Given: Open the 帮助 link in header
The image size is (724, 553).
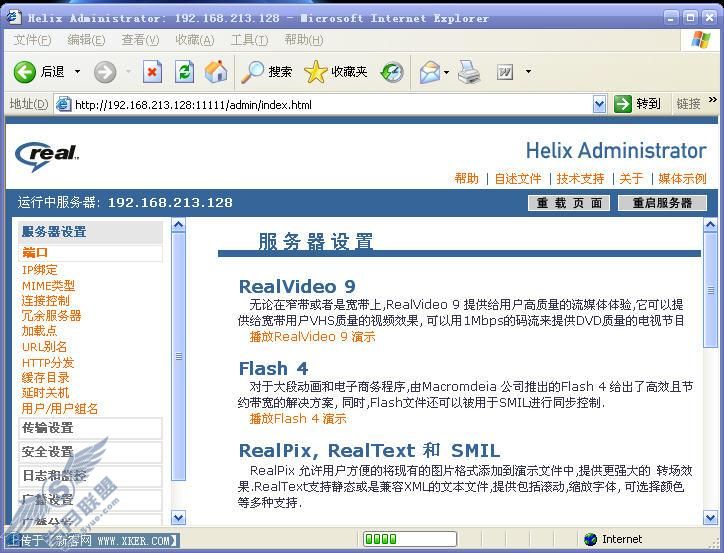Looking at the screenshot, I should pos(466,178).
